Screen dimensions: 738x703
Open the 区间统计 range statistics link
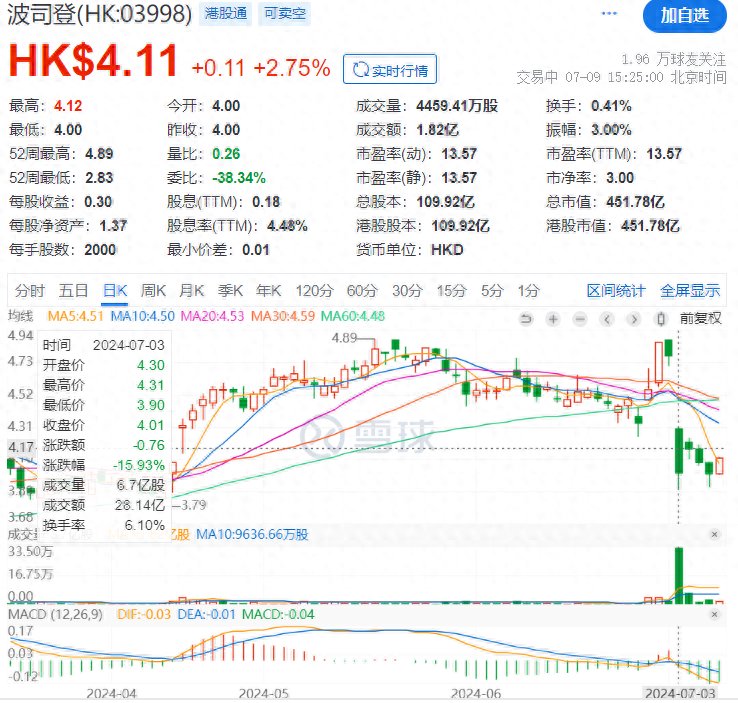[x=616, y=291]
